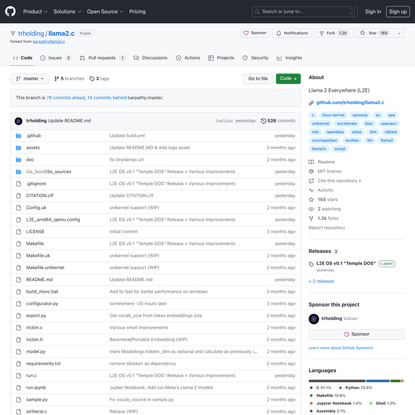Switch to the Security tab
Viewport: 415px width, 415px height.
[x=255, y=58]
